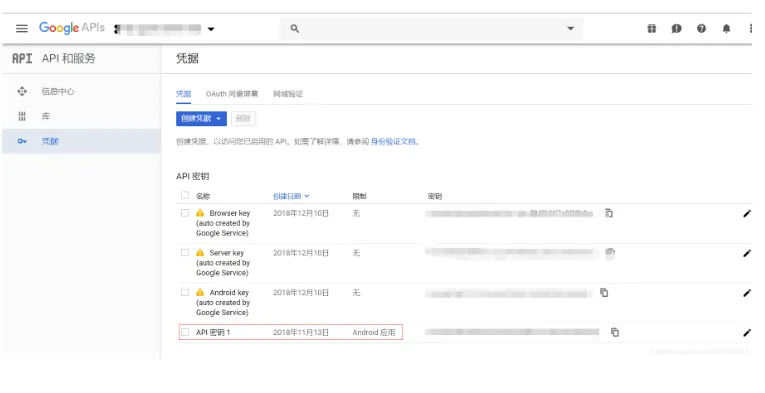The height and width of the screenshot is (393, 765).
Task: Click the Server key 无 restriction cell
Action: (356, 253)
